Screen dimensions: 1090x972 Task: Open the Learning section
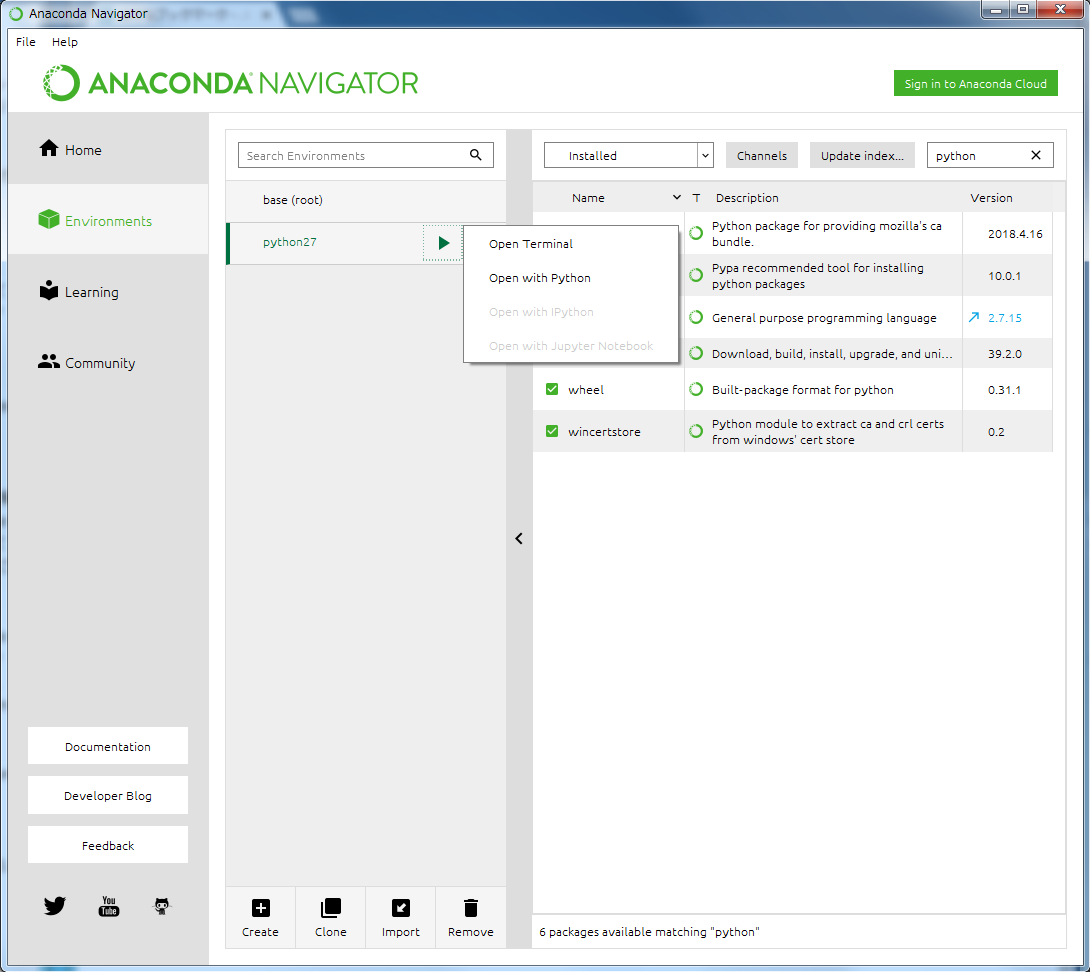[108, 291]
